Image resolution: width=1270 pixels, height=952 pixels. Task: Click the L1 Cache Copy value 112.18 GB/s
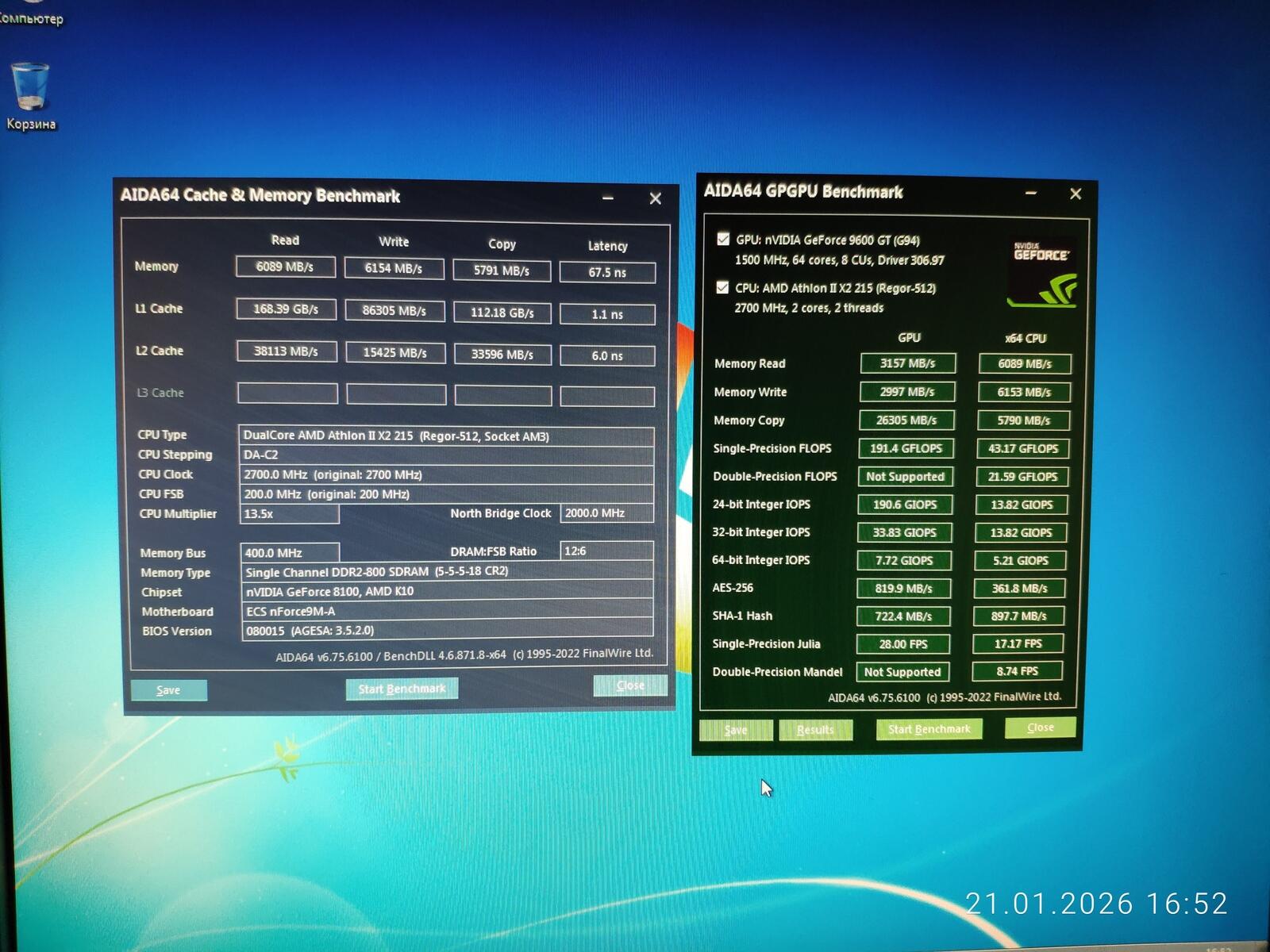tap(502, 313)
